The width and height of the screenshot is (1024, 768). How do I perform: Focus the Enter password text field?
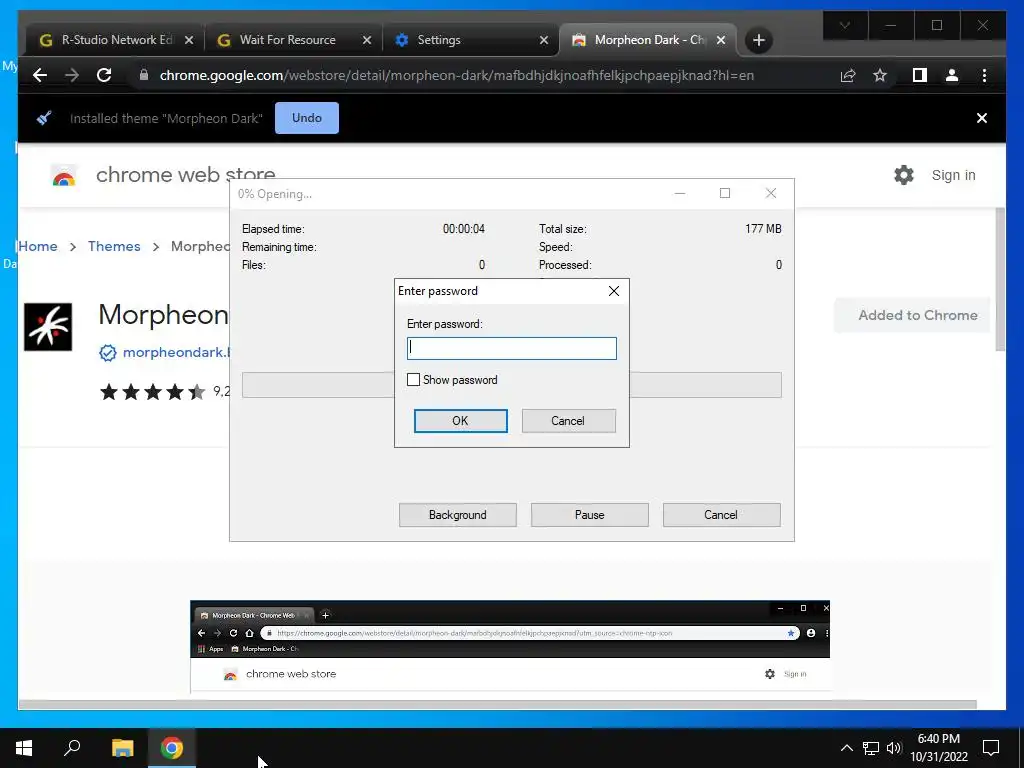[x=511, y=349]
